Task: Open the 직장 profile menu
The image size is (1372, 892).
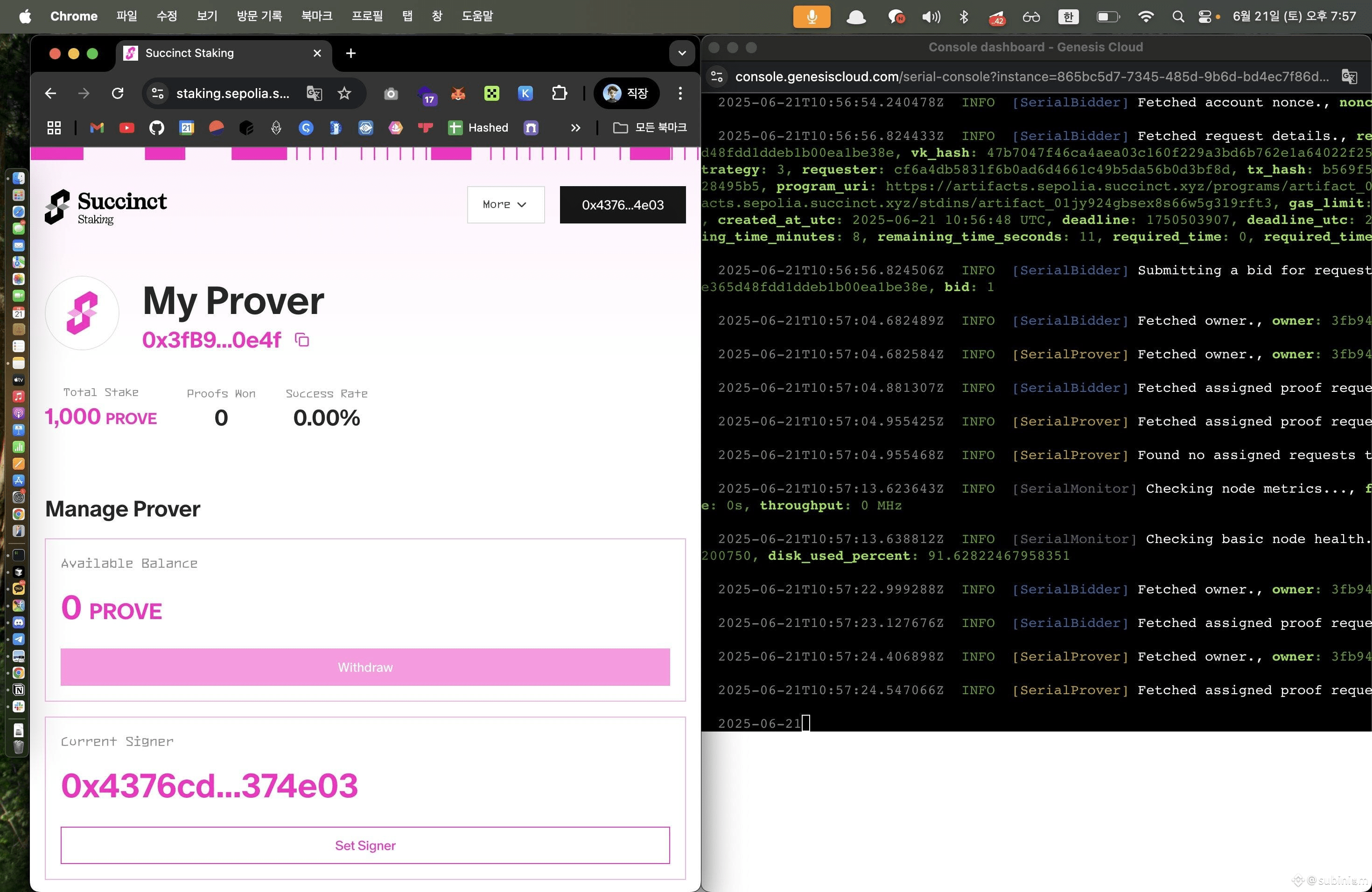Action: [626, 93]
